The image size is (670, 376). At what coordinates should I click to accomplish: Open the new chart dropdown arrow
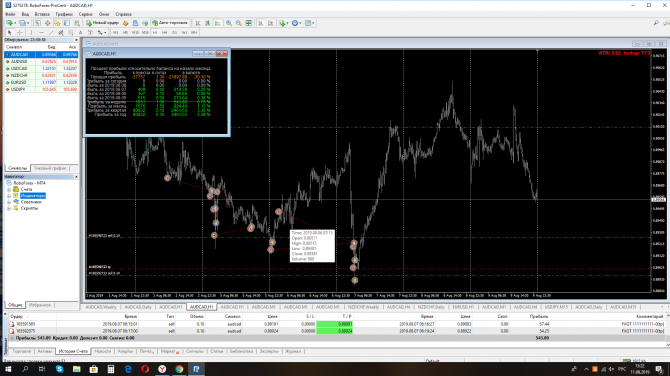pyautogui.click(x=15, y=23)
